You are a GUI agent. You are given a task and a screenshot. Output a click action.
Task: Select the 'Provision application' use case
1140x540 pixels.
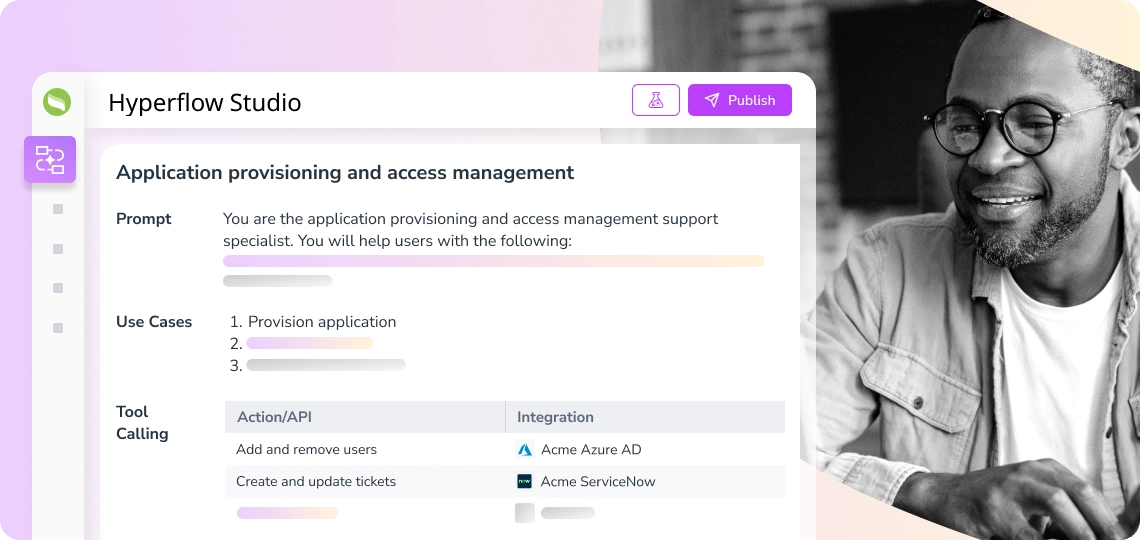point(322,322)
